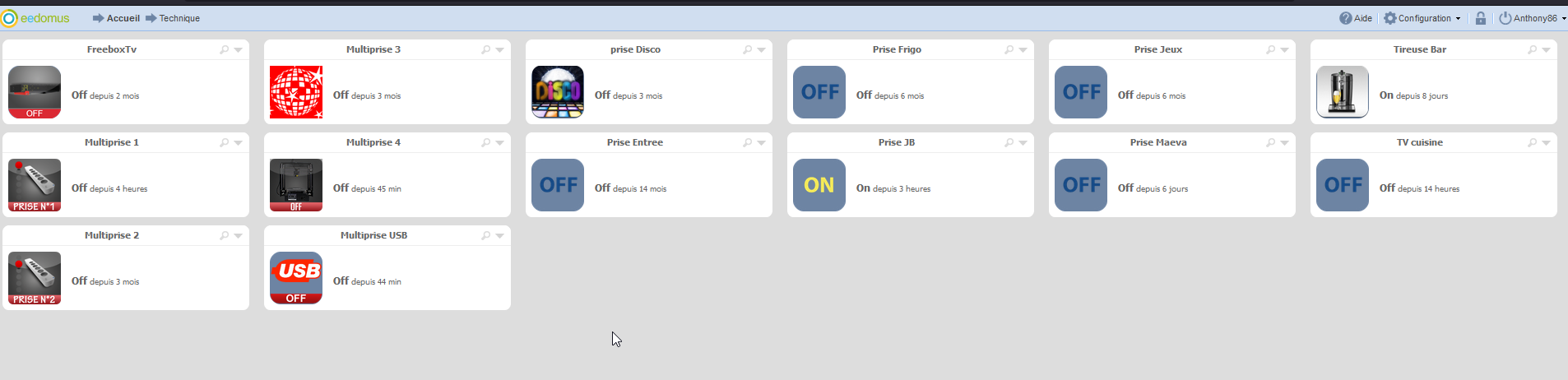The image size is (1568, 380).
Task: Click the magnifier icon on Tireuse Bar card
Action: pos(1532,50)
